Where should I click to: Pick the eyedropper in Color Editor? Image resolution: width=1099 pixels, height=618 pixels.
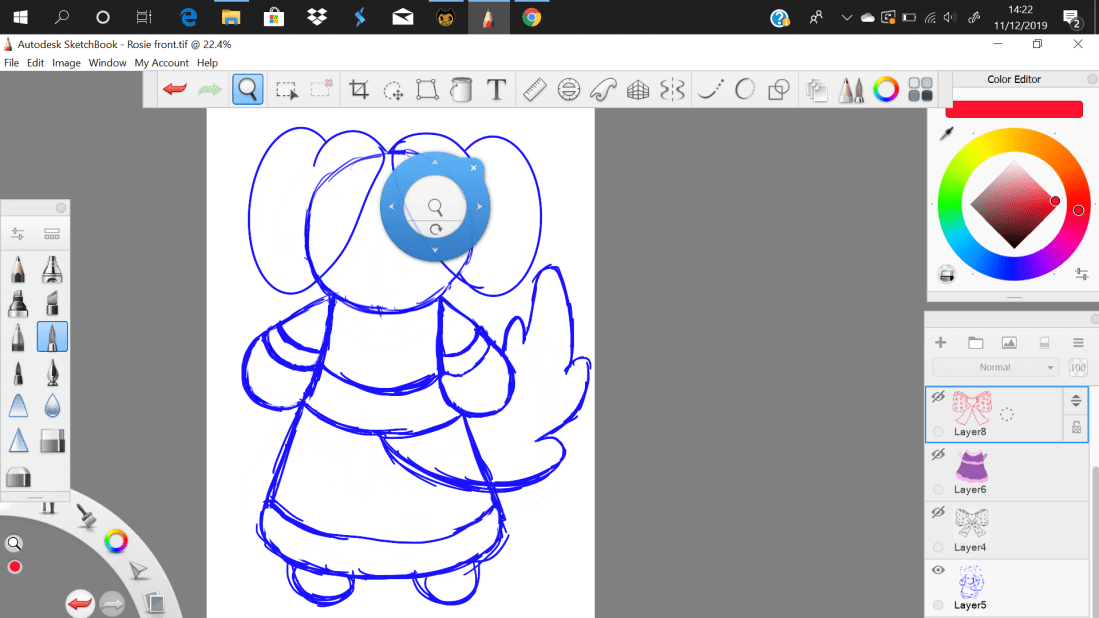tap(946, 134)
